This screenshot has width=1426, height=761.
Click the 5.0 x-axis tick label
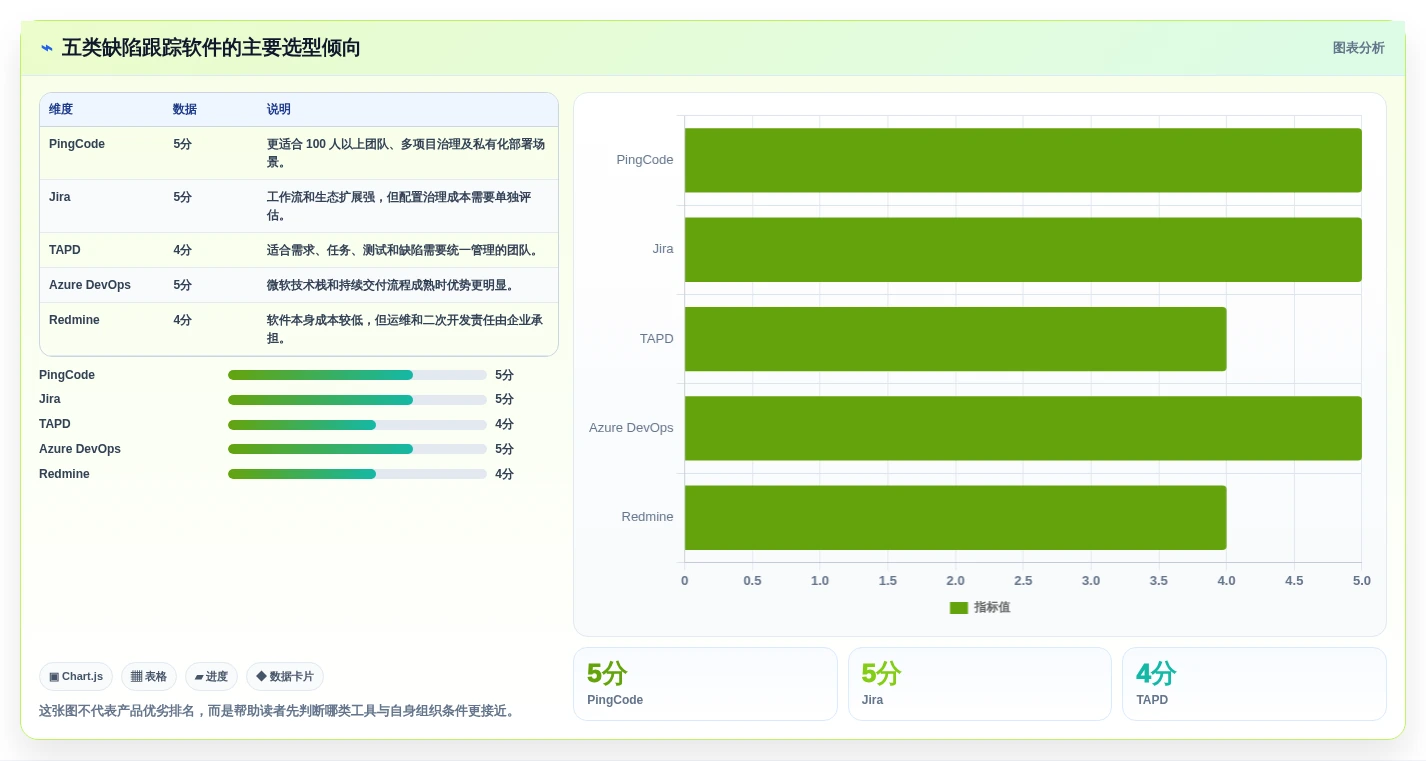[x=1362, y=581]
